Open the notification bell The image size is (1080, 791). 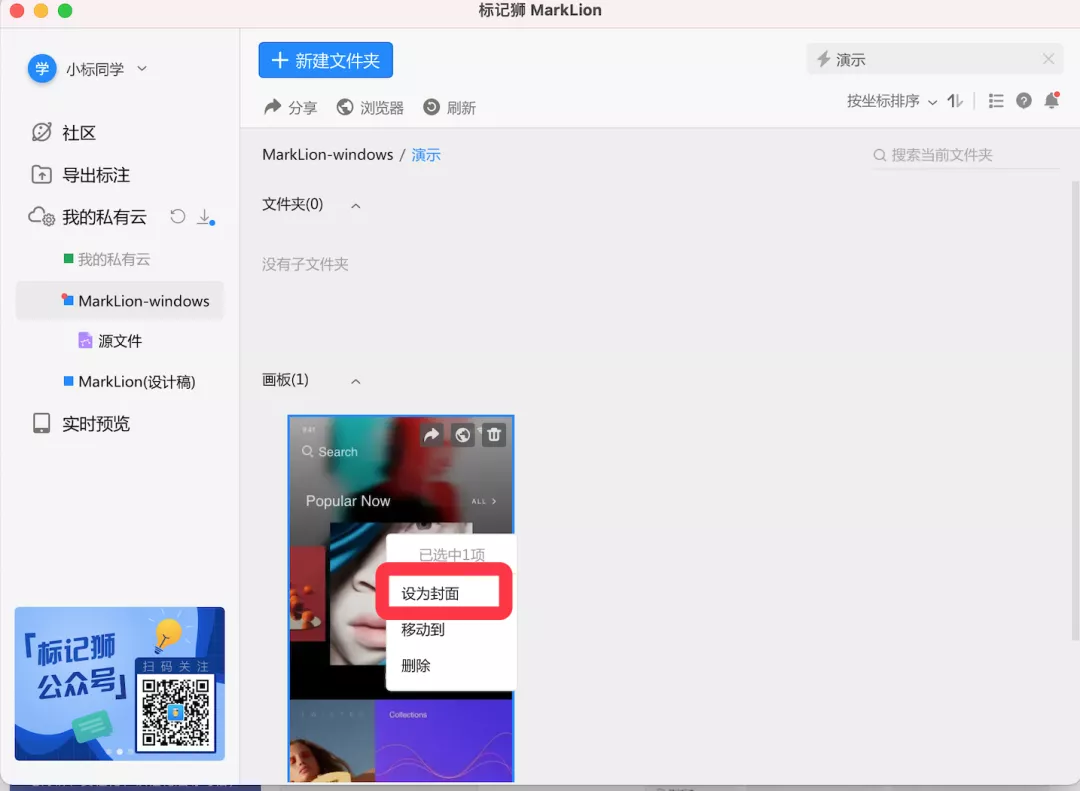click(1051, 101)
